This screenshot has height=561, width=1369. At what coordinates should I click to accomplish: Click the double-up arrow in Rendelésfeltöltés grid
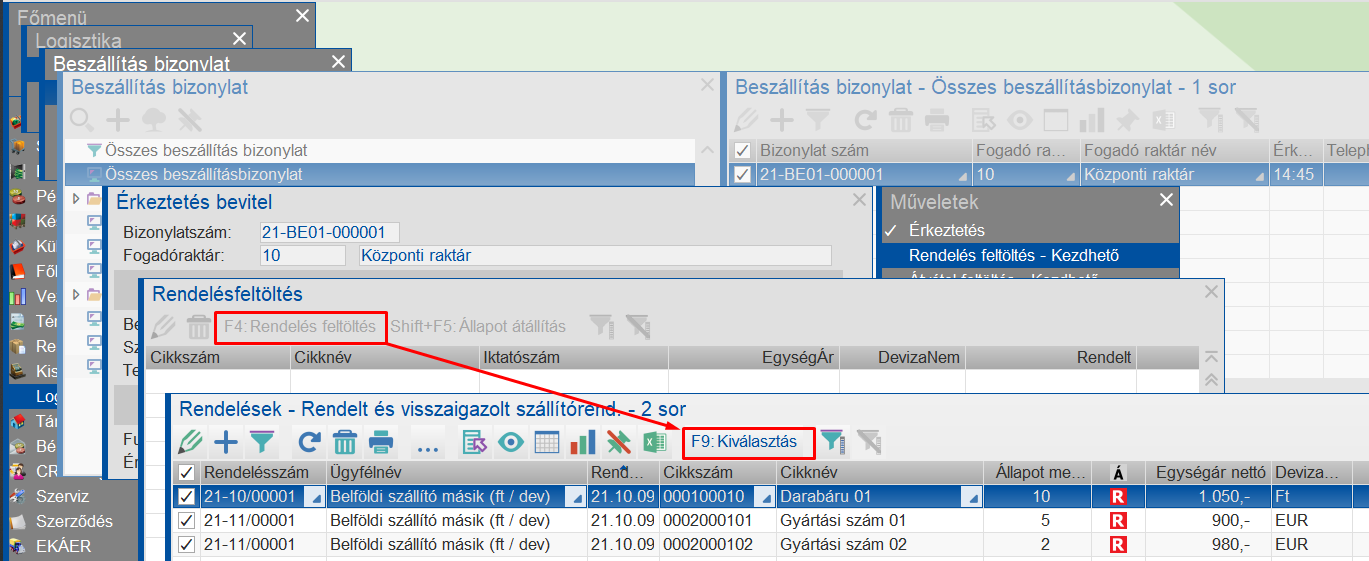pos(1211,380)
